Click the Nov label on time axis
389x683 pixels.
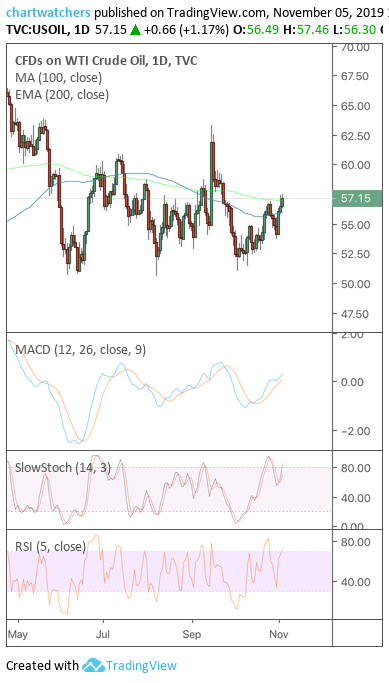(x=279, y=634)
